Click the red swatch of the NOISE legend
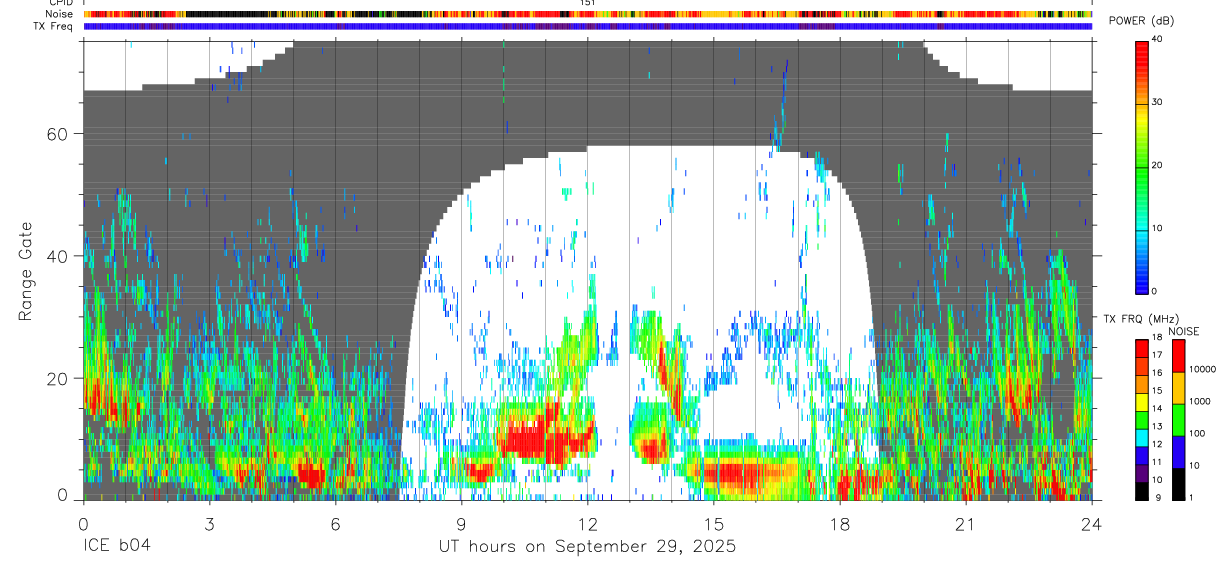 (x=1178, y=356)
